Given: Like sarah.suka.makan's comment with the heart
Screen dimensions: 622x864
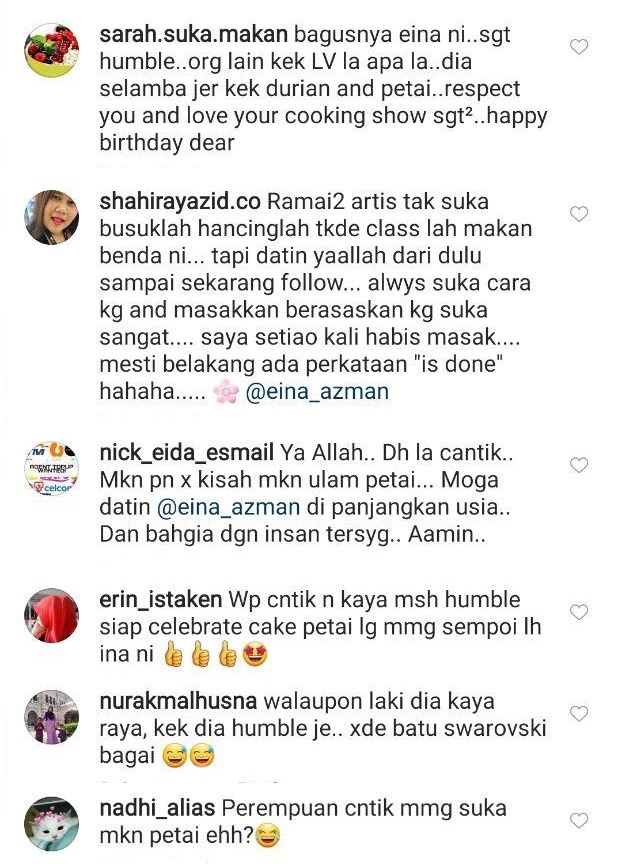Looking at the screenshot, I should pos(579,47).
